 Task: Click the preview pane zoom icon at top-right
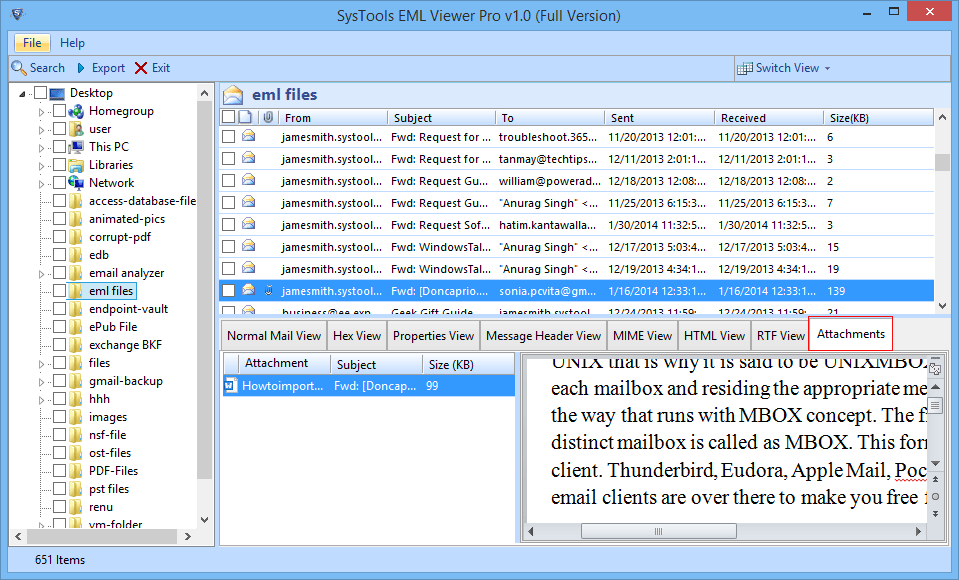click(935, 368)
